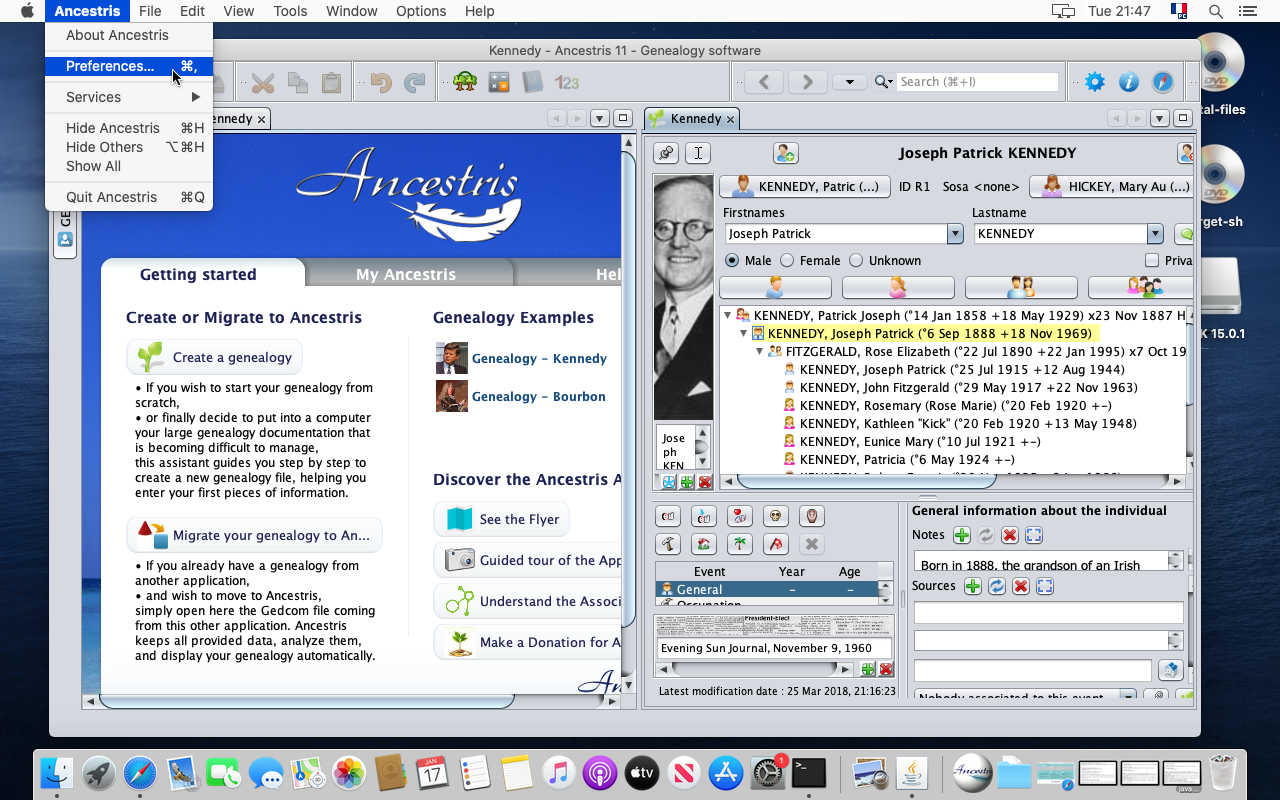Switch to the My Ancestris tab
1280x800 pixels.
pyautogui.click(x=406, y=274)
